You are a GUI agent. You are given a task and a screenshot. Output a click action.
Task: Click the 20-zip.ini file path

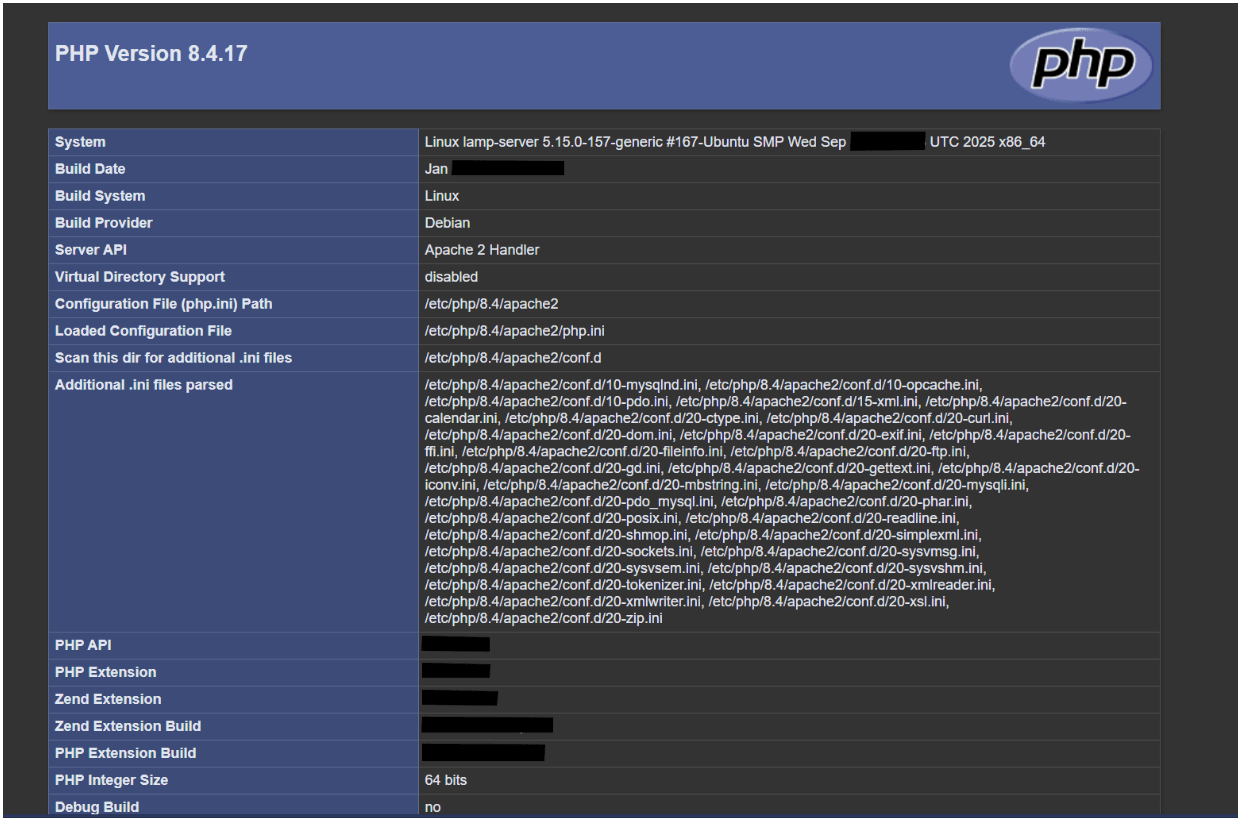click(543, 619)
